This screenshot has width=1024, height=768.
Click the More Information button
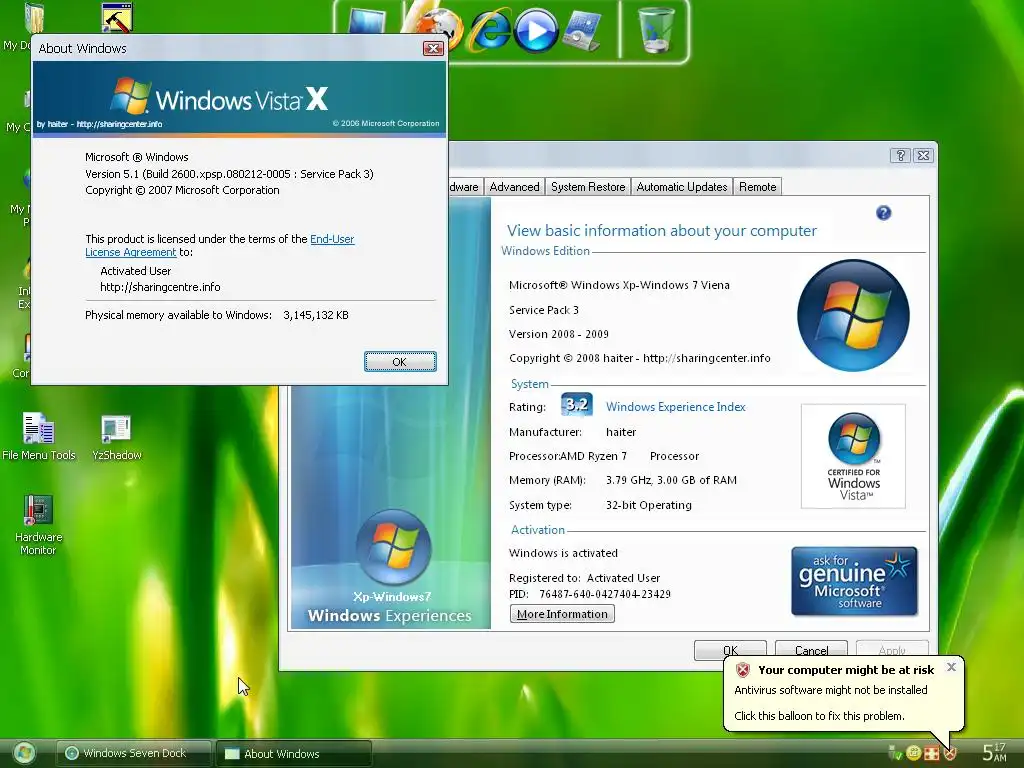[562, 614]
